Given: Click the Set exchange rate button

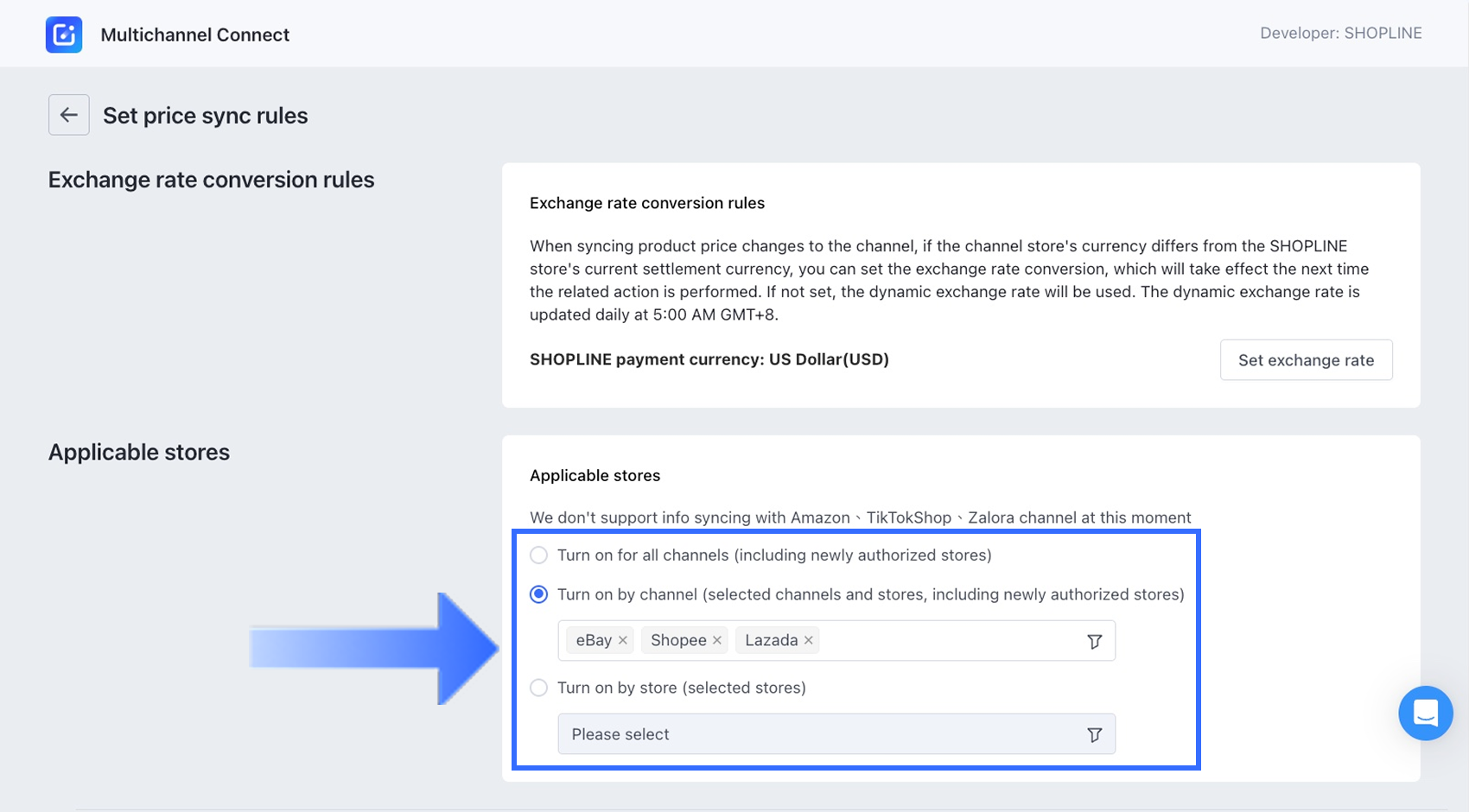Looking at the screenshot, I should 1306,360.
